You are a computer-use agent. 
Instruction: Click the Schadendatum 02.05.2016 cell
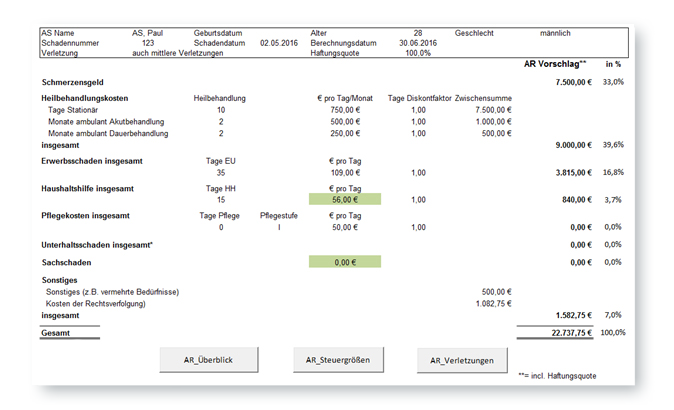[x=280, y=44]
